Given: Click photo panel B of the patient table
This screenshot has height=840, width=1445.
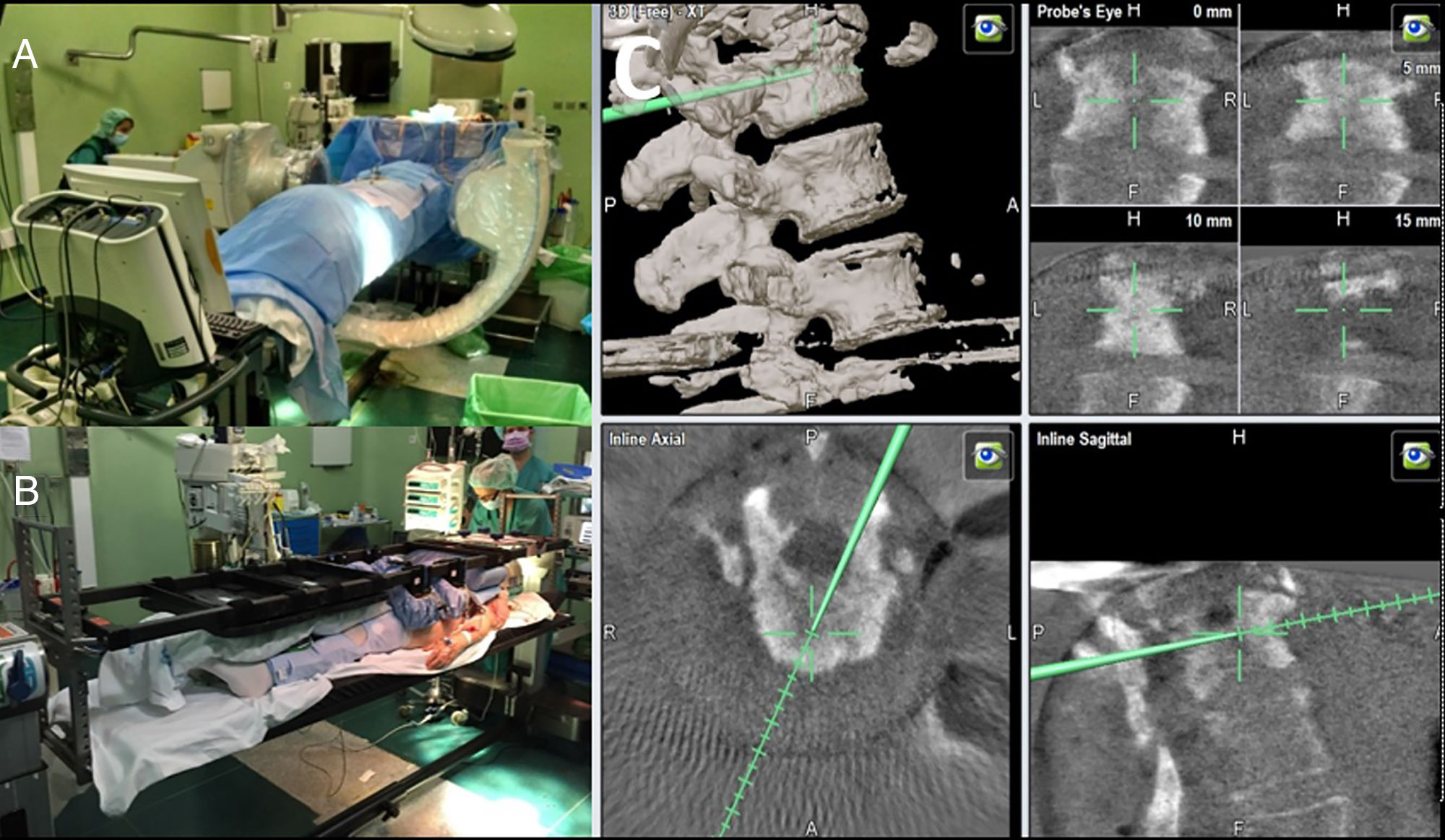Looking at the screenshot, I should [295, 632].
